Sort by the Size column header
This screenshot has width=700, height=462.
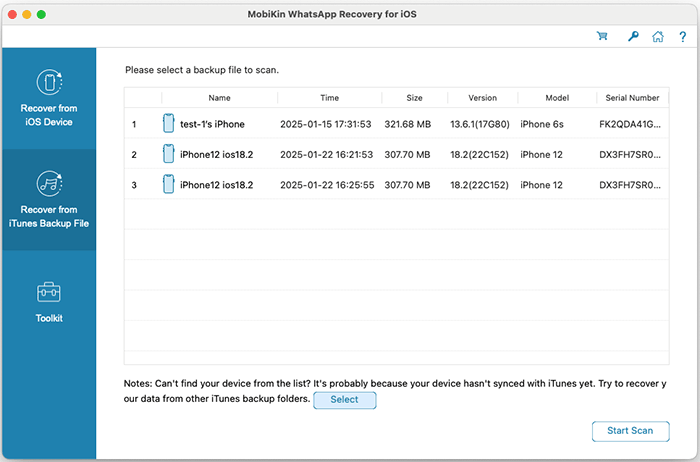(414, 98)
